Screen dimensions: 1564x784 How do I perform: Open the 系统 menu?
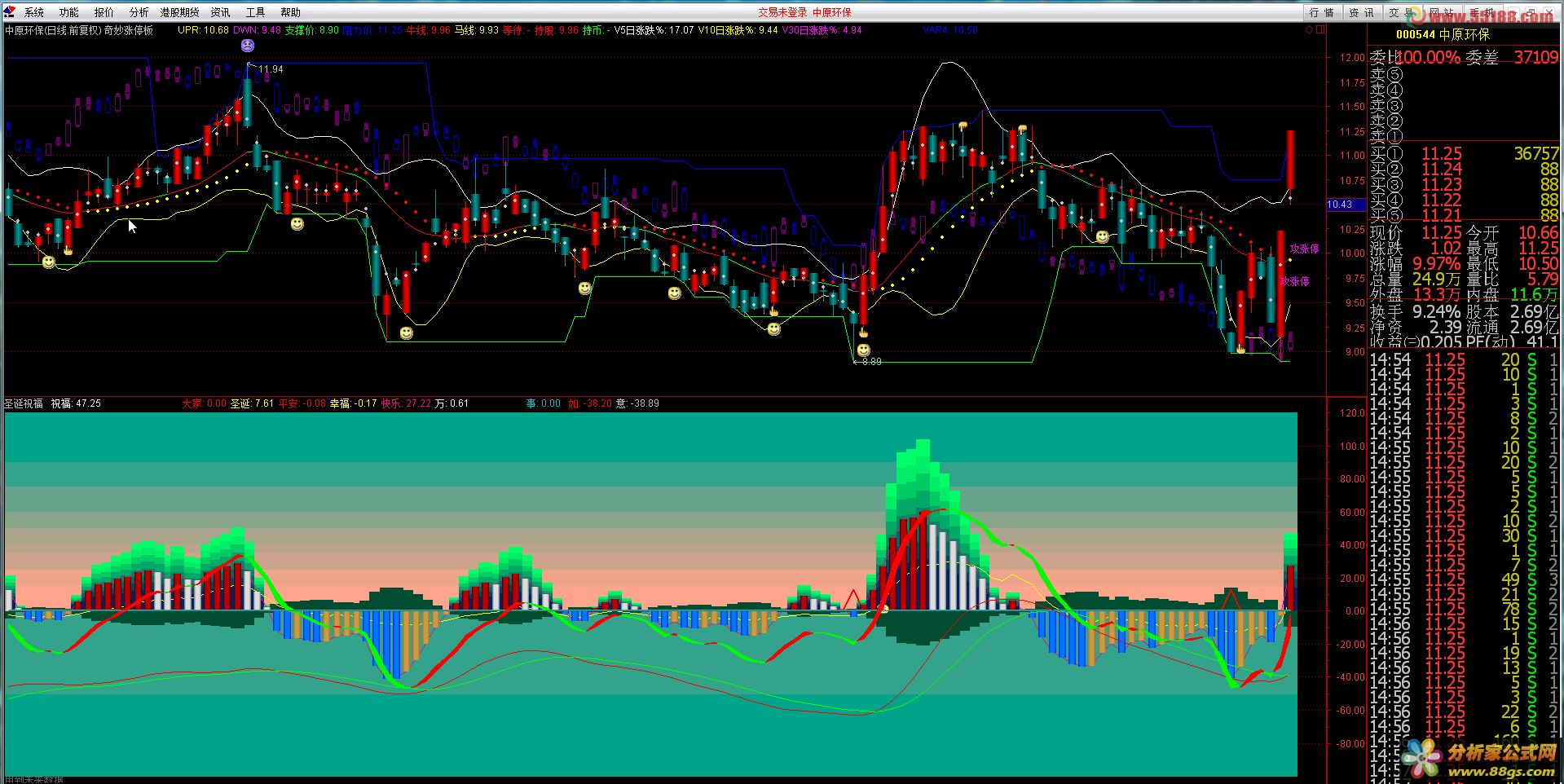coord(34,12)
